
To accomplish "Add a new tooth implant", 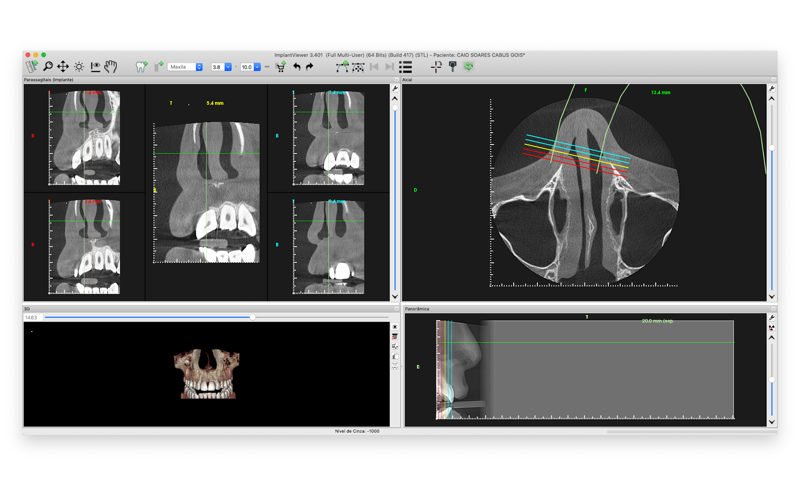I will pyautogui.click(x=141, y=66).
